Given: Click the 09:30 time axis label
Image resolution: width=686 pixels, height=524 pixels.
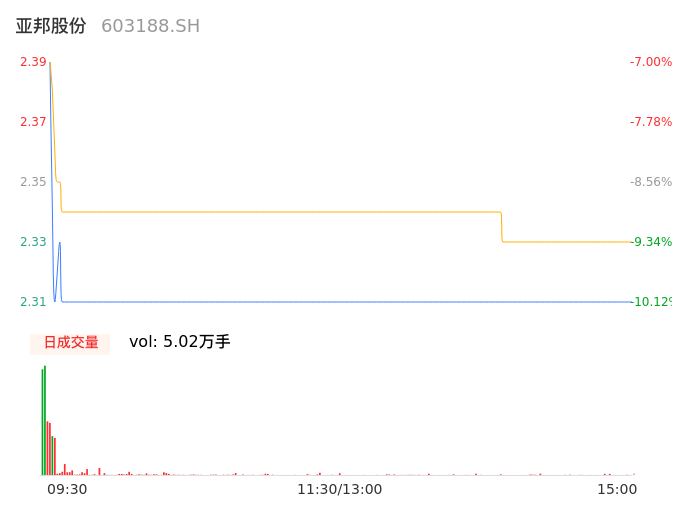Looking at the screenshot, I should pyautogui.click(x=67, y=489).
